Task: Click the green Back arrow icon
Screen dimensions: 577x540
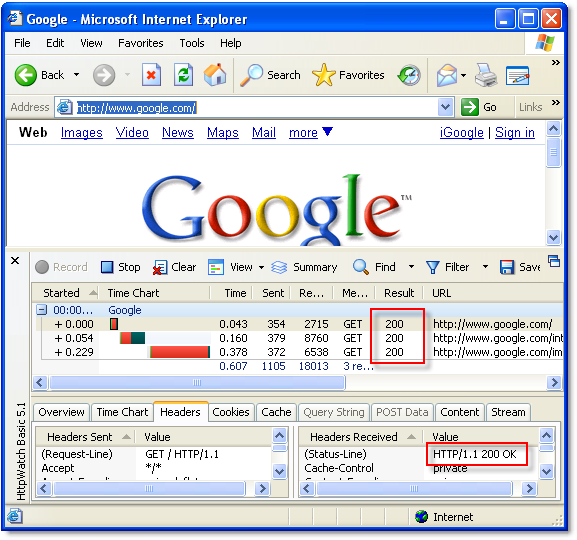Action: [25, 75]
